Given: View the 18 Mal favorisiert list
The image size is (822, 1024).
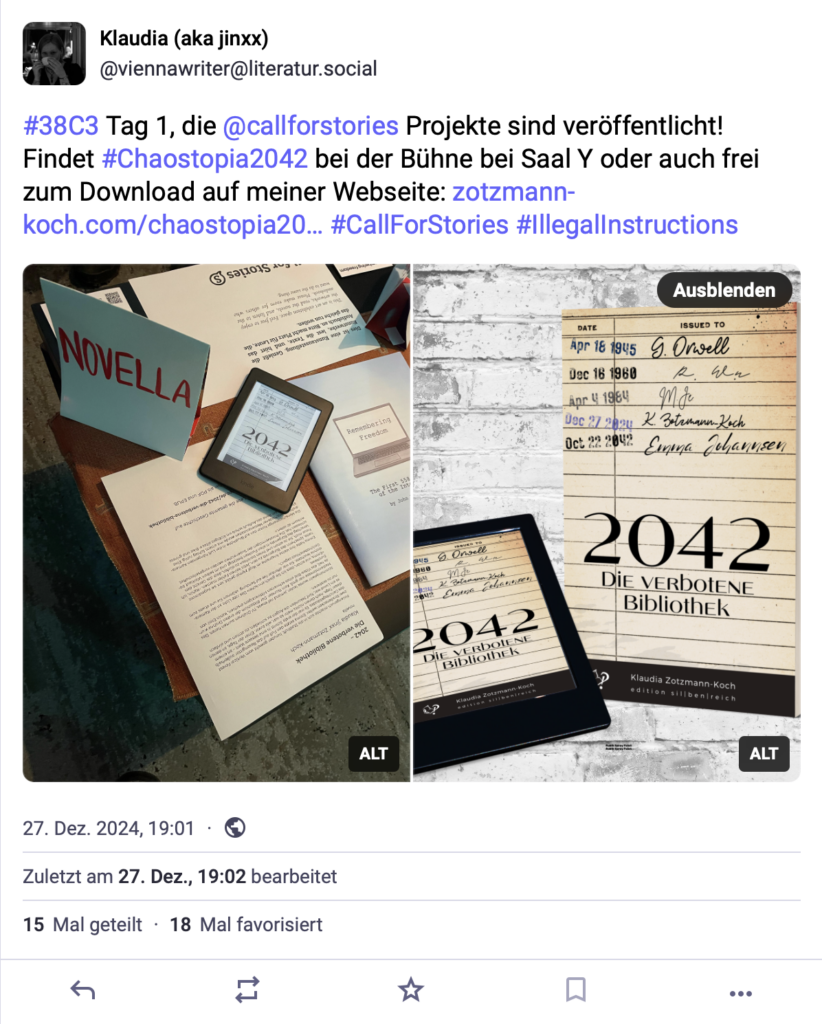Looking at the screenshot, I should (246, 924).
